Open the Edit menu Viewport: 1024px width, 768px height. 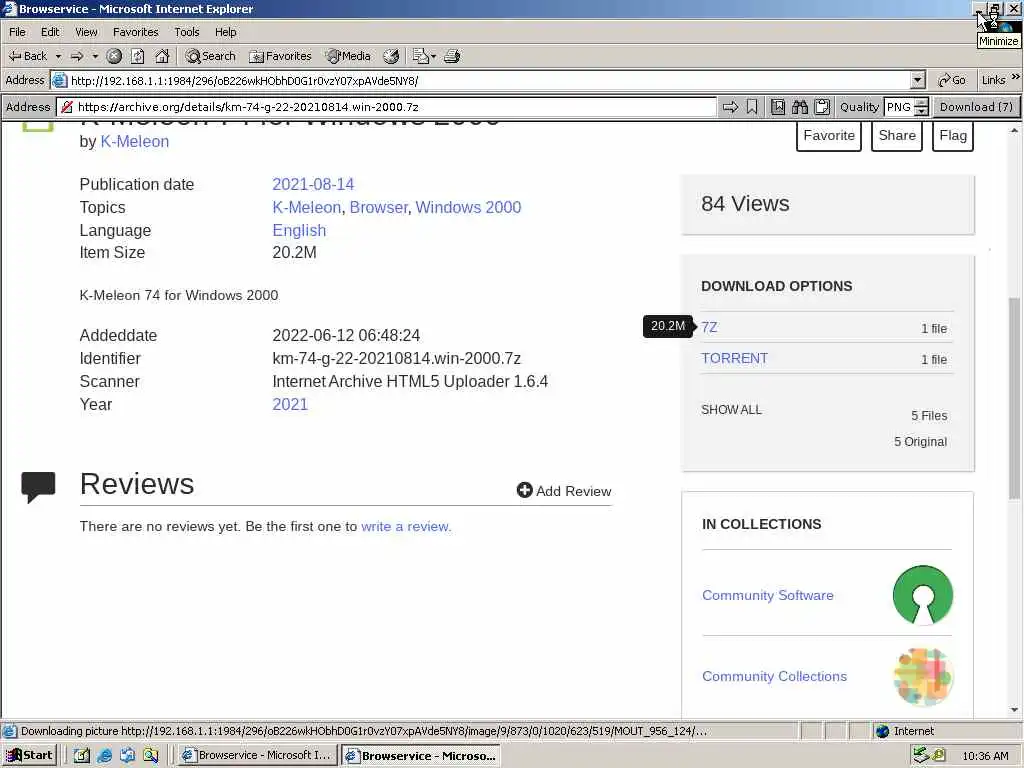[x=50, y=32]
